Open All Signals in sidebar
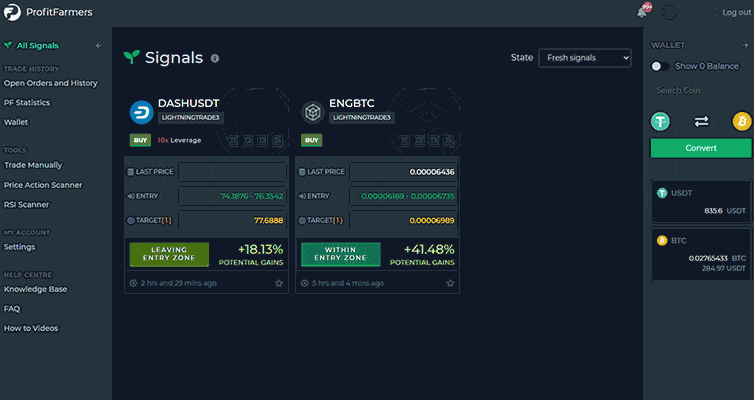This screenshot has width=754, height=400. [38, 46]
